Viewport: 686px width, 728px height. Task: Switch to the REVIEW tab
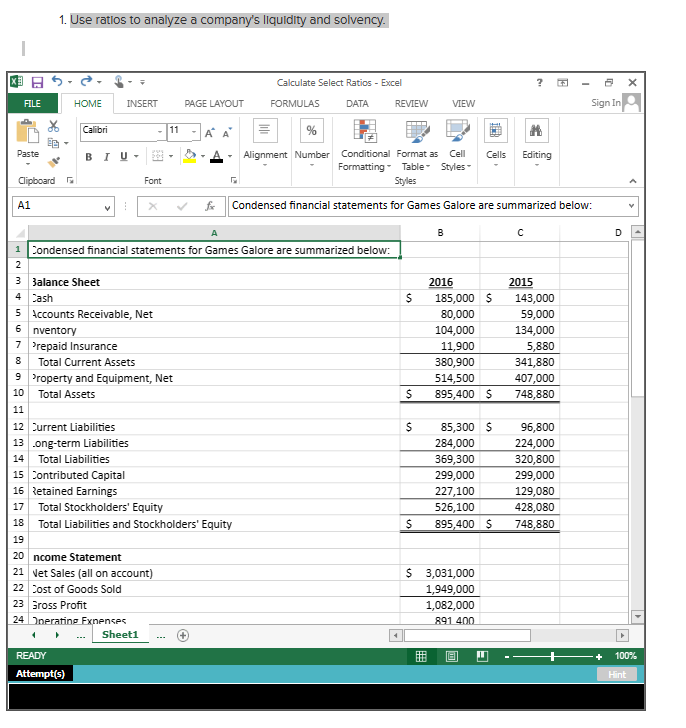click(x=411, y=104)
